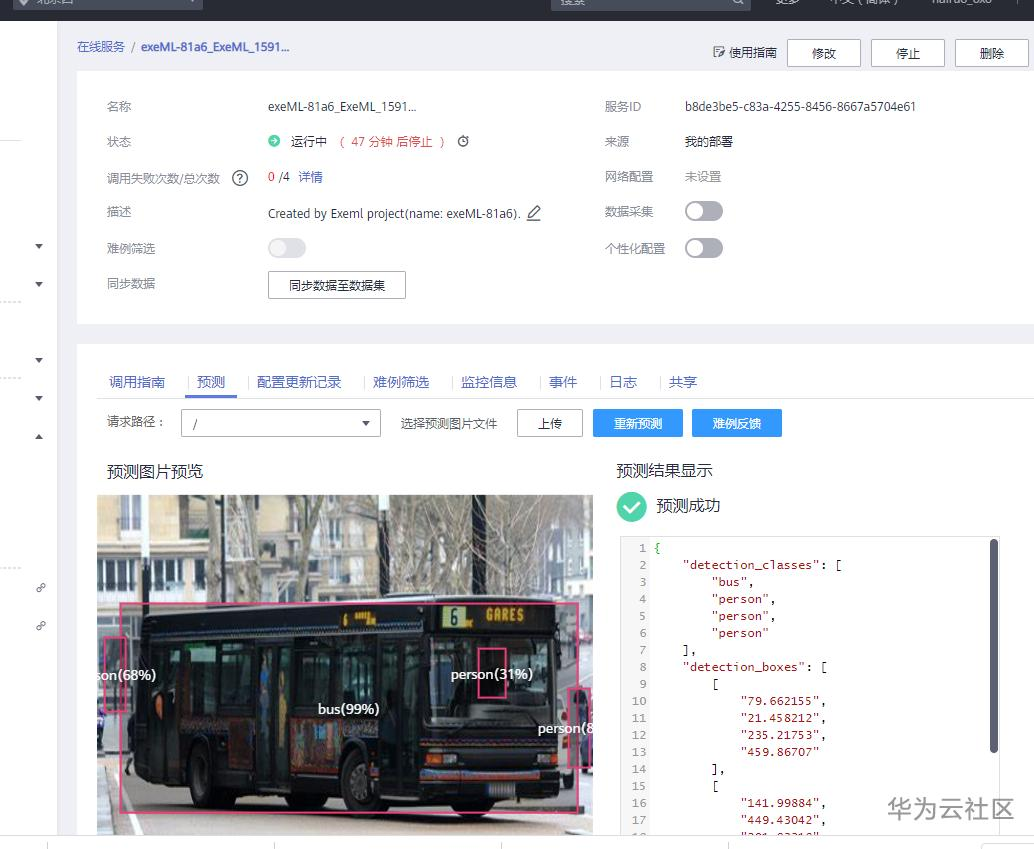Go back to 在线服务 breadcrumb
Viewport: 1034px width, 849px height.
[101, 47]
